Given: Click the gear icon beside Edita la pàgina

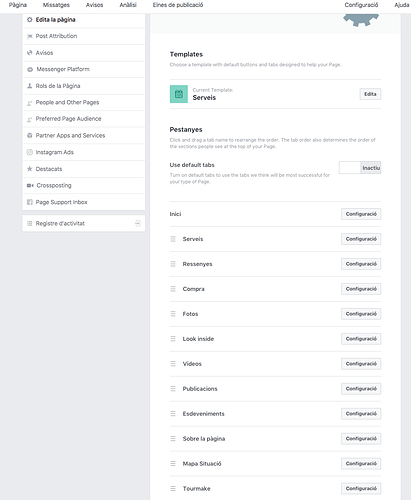Looking at the screenshot, I should click(30, 20).
